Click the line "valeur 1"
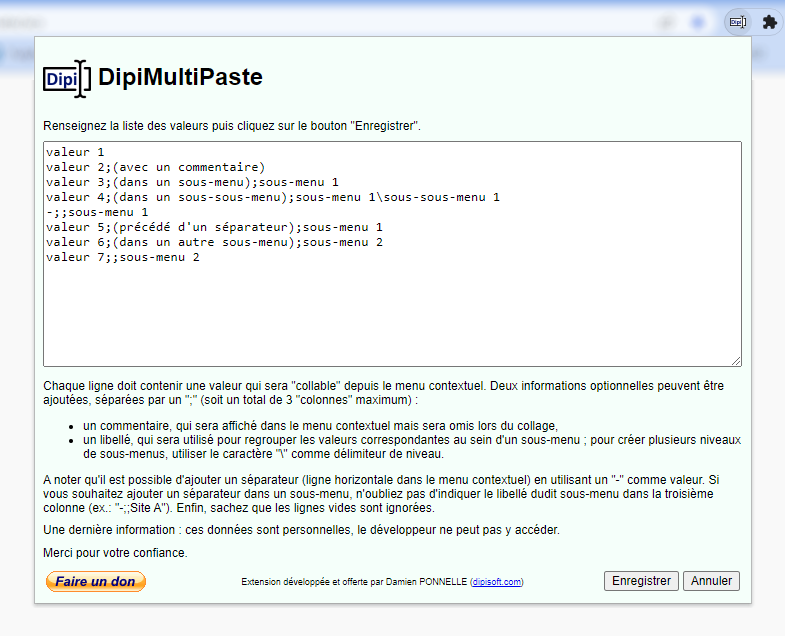The image size is (785, 636). tap(75, 152)
